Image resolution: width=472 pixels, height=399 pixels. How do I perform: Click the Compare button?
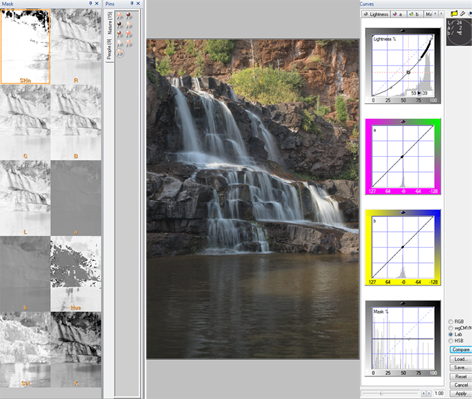coord(461,350)
